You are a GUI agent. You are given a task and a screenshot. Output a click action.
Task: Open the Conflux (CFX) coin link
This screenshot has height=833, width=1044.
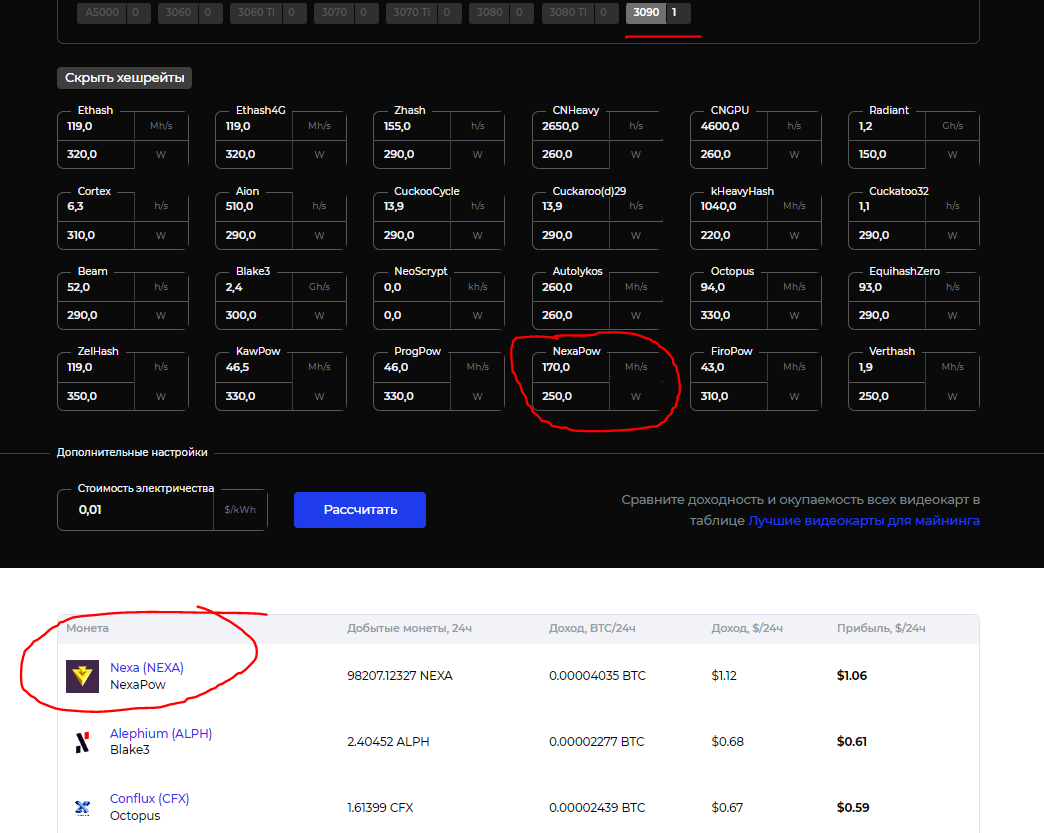point(149,799)
